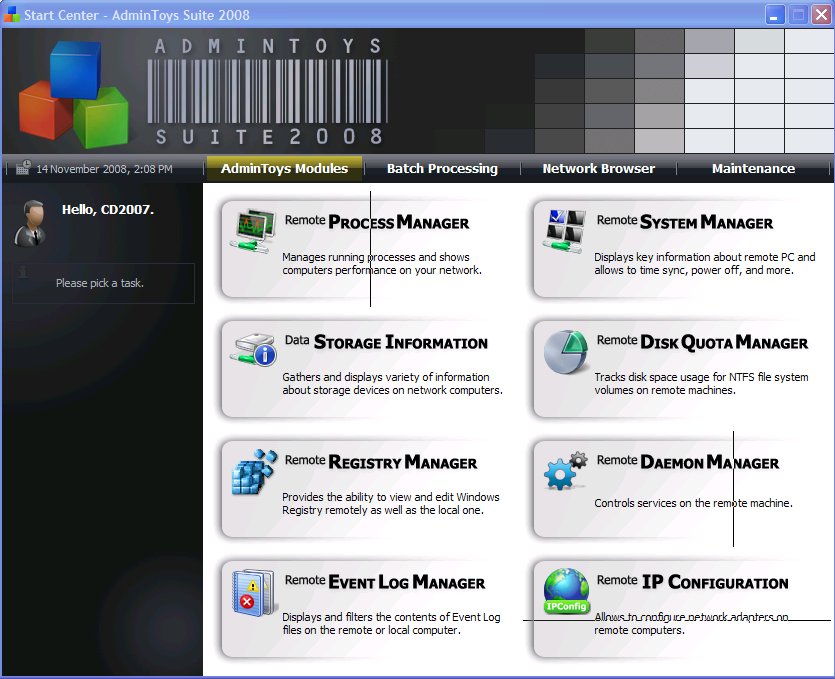Click text 'remote computers.' under IP Configuration
The image size is (835, 679).
[x=639, y=630]
